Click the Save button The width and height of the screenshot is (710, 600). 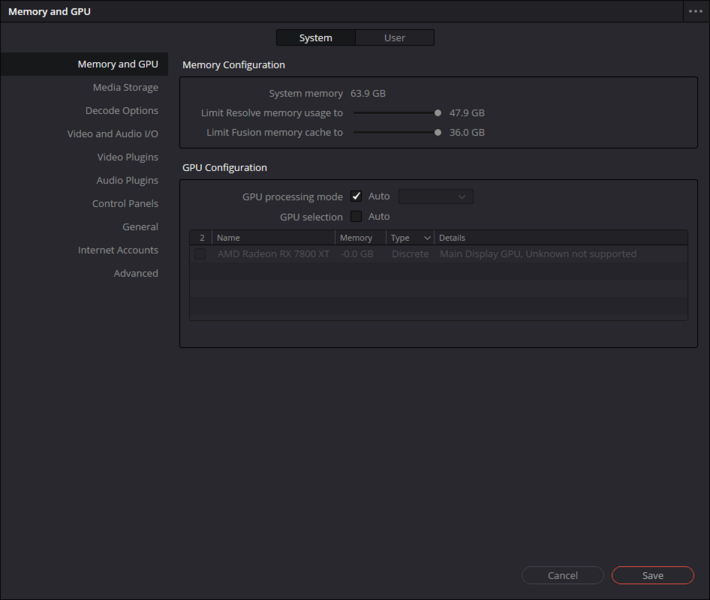click(652, 575)
